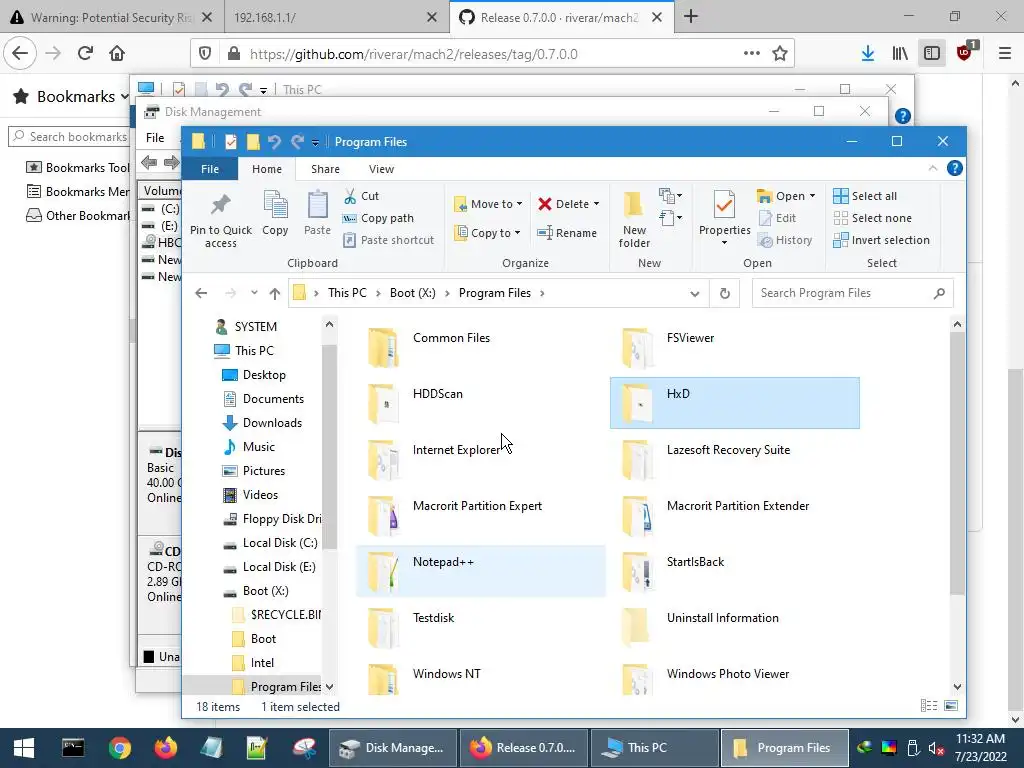Select the Lazesoft Recovery Suite folder
This screenshot has height=768, width=1024.
coord(734,459)
